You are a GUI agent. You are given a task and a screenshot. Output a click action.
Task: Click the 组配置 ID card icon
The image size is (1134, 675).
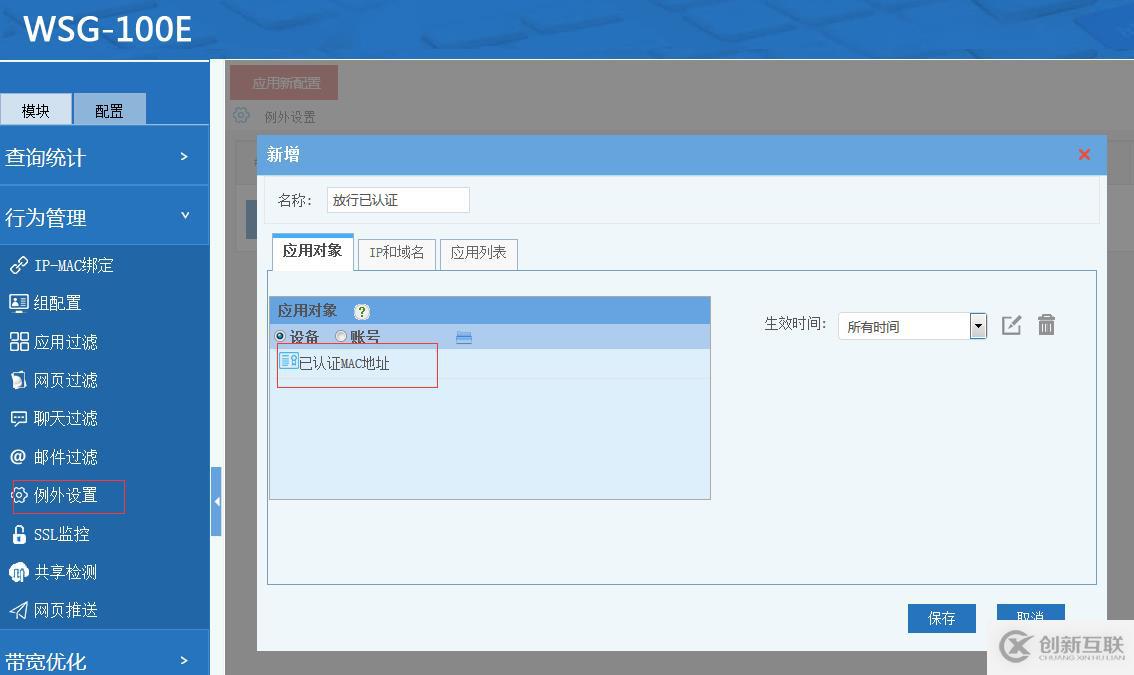(19, 303)
